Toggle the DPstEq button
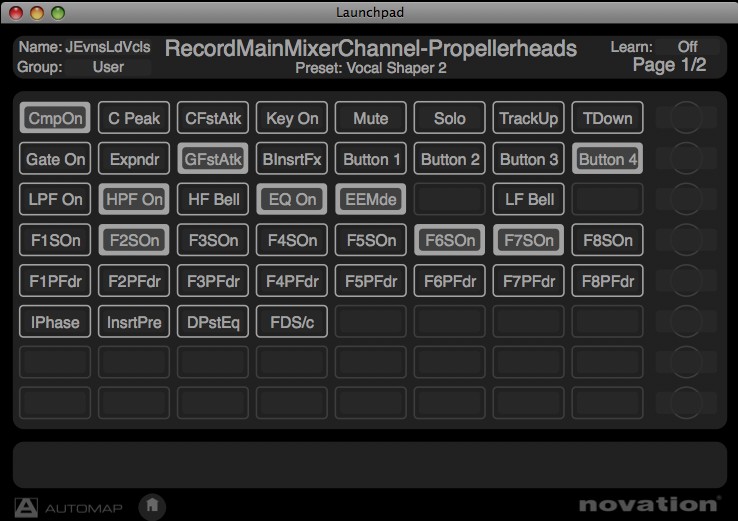The height and width of the screenshot is (521, 738). point(213,322)
